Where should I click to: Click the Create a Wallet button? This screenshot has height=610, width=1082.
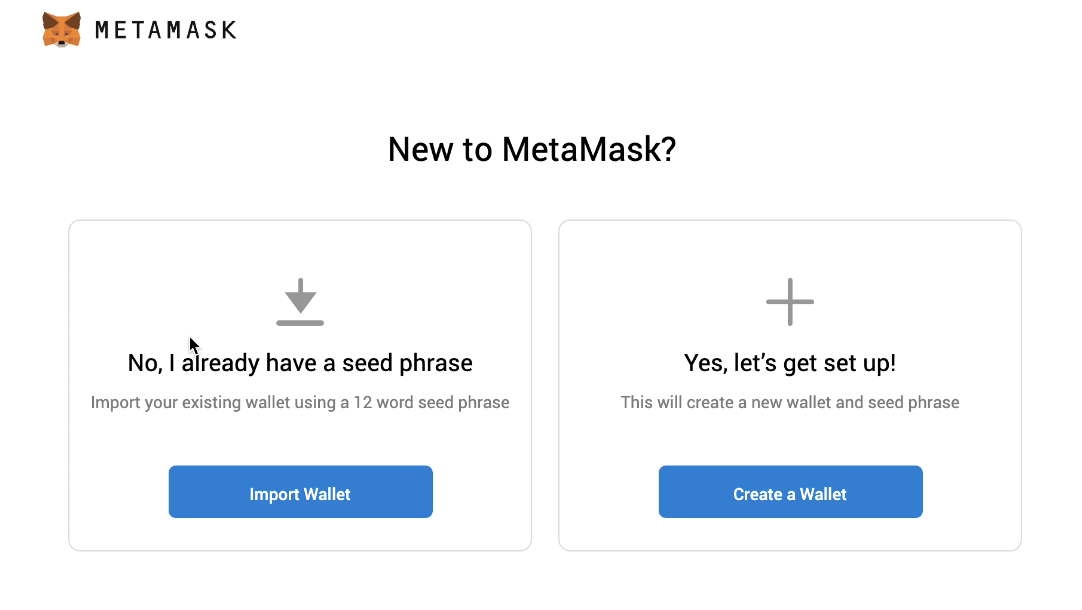click(x=790, y=492)
